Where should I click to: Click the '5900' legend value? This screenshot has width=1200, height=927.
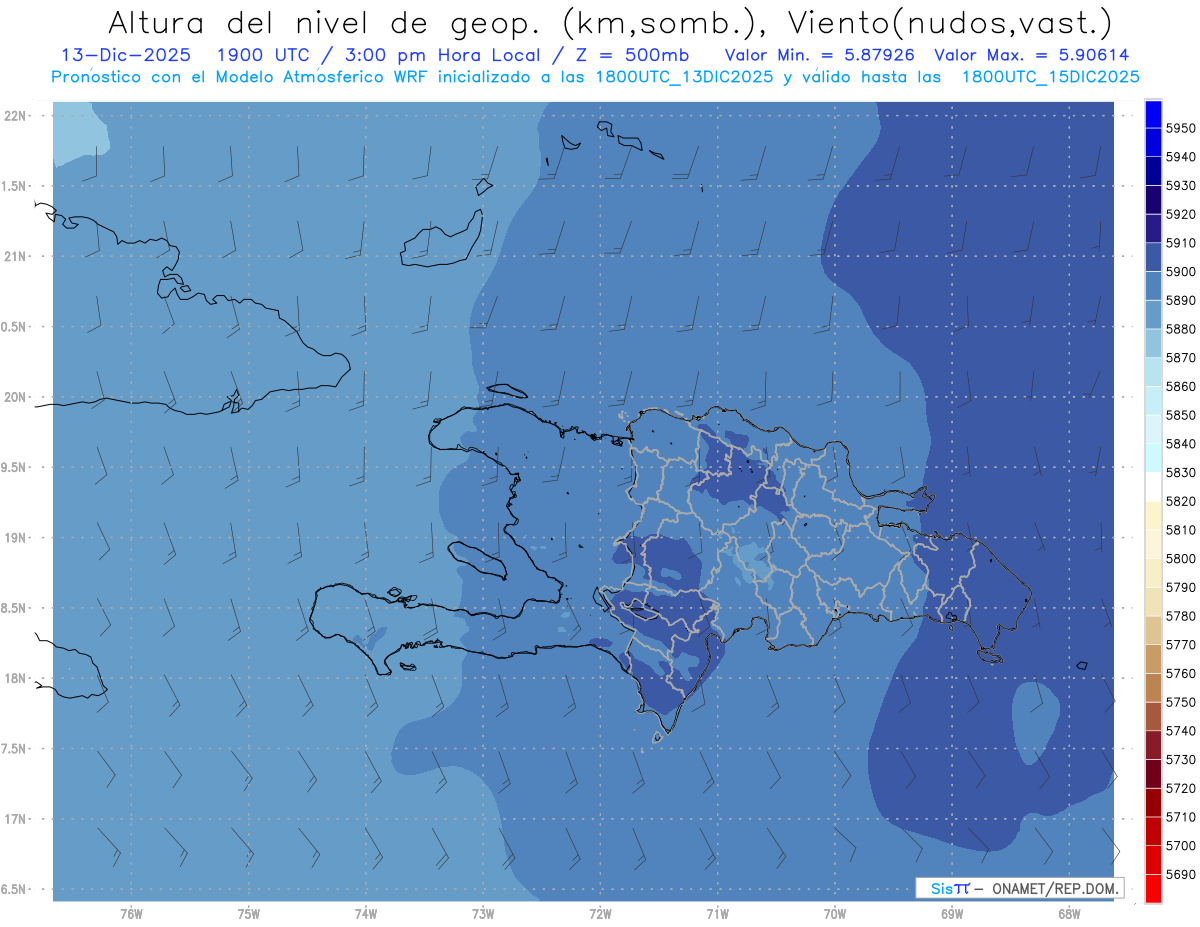(x=1181, y=272)
